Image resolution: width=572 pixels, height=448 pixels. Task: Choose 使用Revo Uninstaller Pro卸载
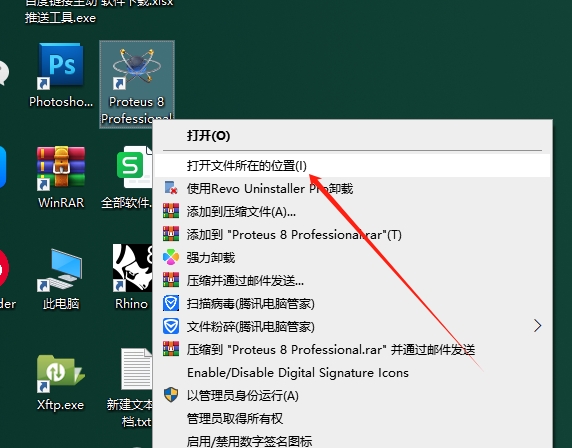pyautogui.click(x=352, y=189)
